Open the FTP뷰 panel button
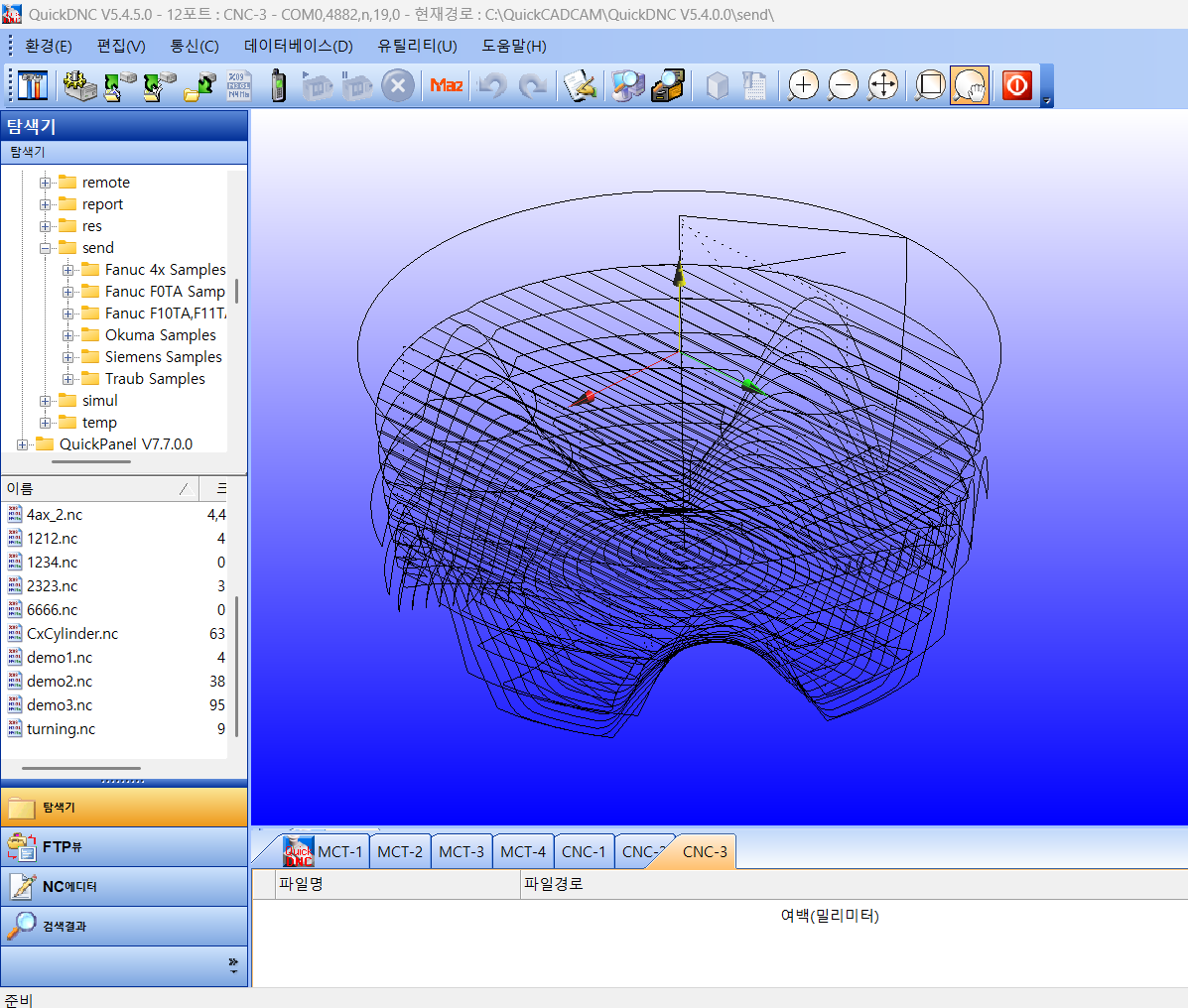Viewport: 1188px width, 1008px height. click(x=124, y=847)
